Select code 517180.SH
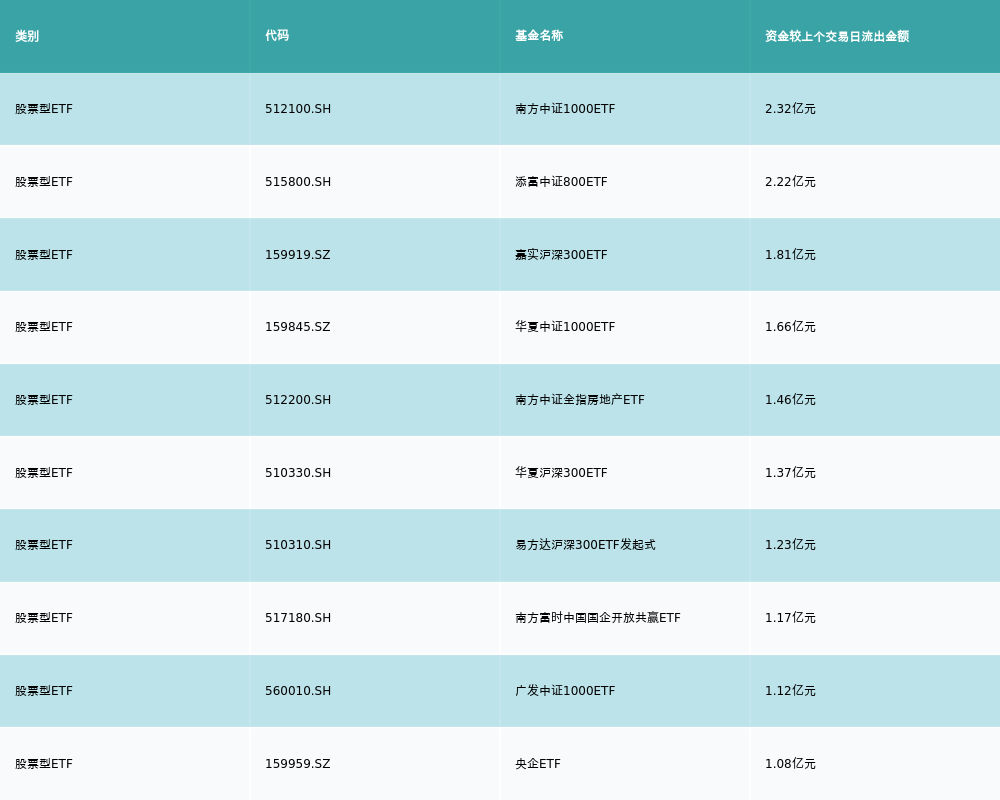1000x800 pixels. tap(298, 618)
